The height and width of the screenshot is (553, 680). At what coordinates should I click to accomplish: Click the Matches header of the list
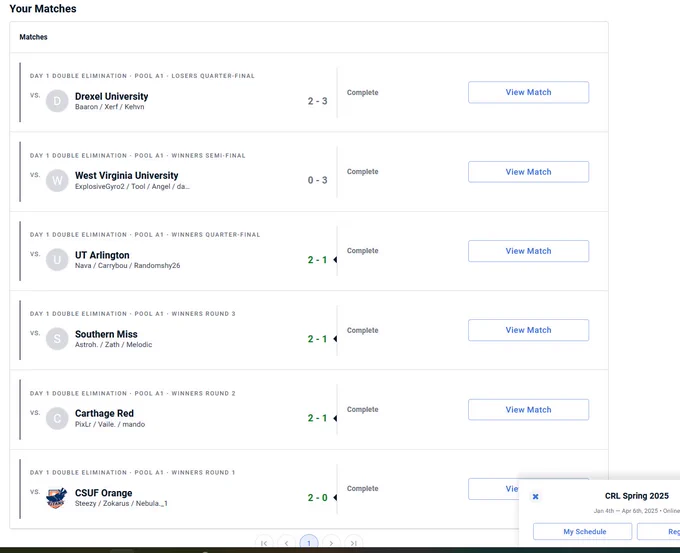(x=33, y=37)
